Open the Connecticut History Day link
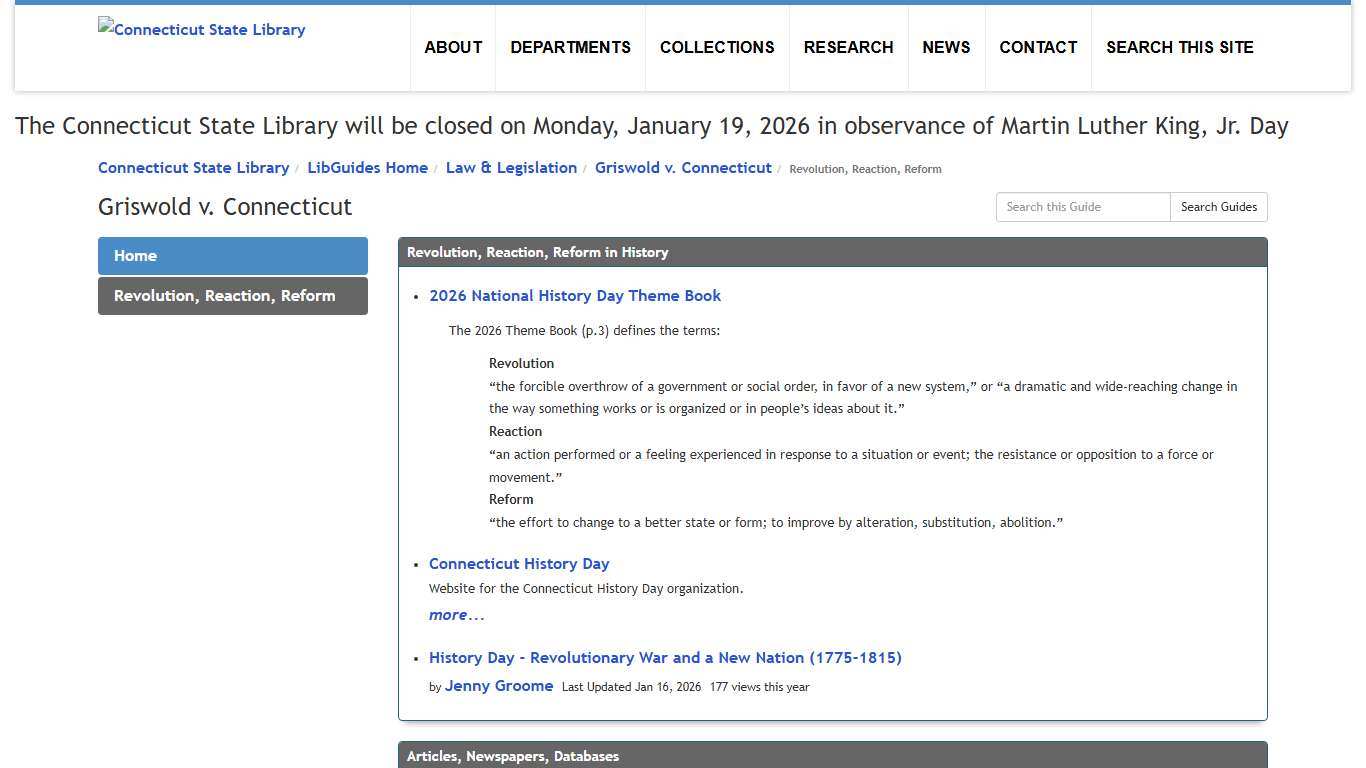 point(519,564)
